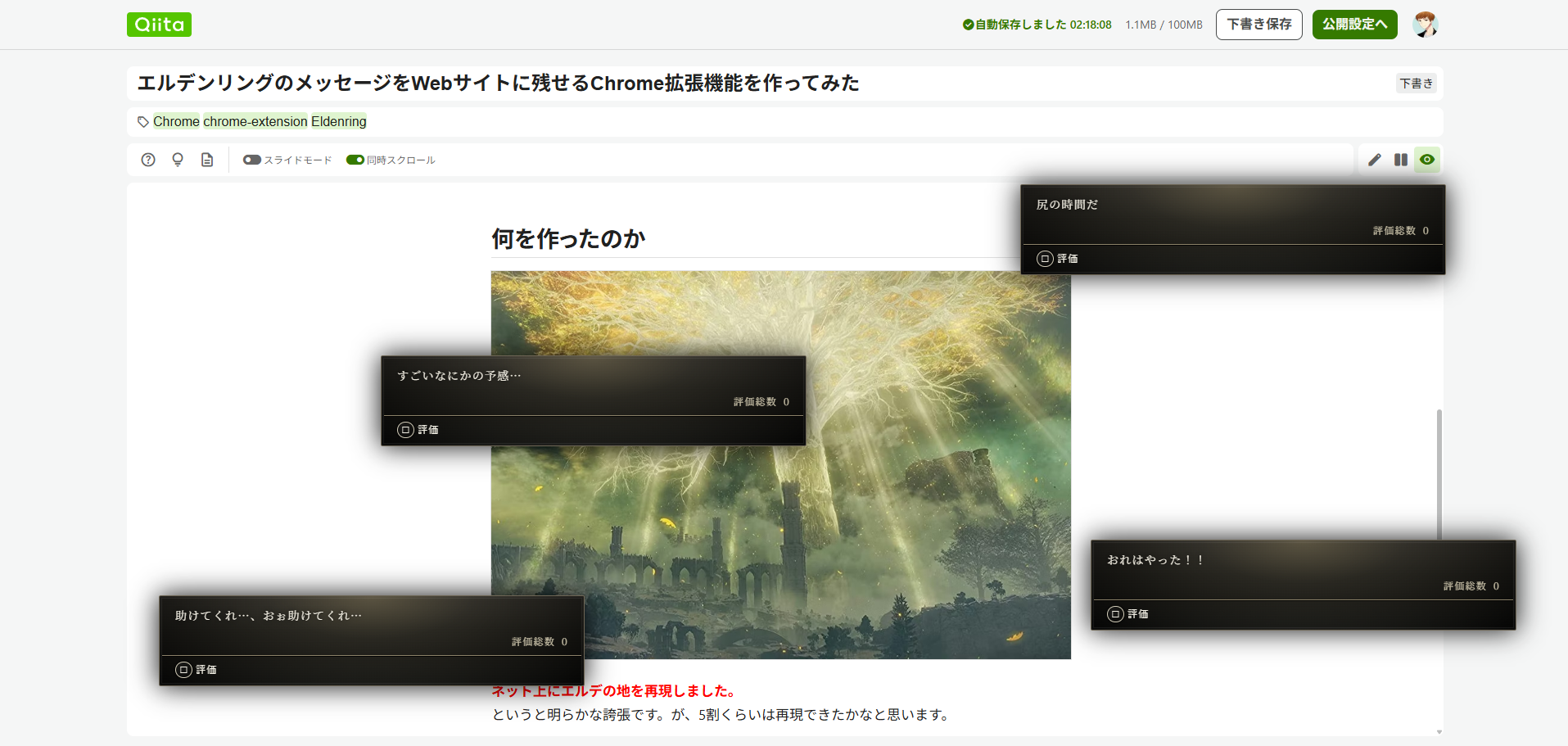Rate the 尻の時間だ message
Viewport: 1568px width, 746px height.
(x=1057, y=259)
